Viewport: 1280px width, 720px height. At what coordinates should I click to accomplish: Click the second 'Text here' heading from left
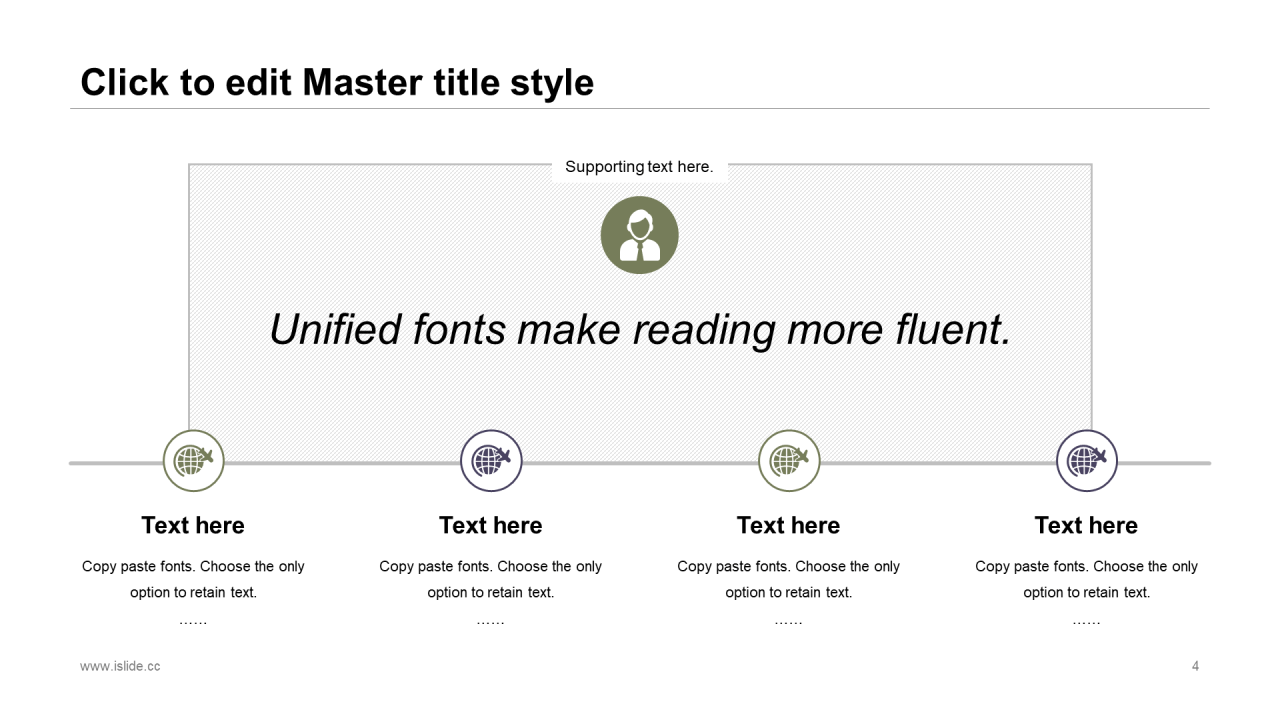(491, 525)
